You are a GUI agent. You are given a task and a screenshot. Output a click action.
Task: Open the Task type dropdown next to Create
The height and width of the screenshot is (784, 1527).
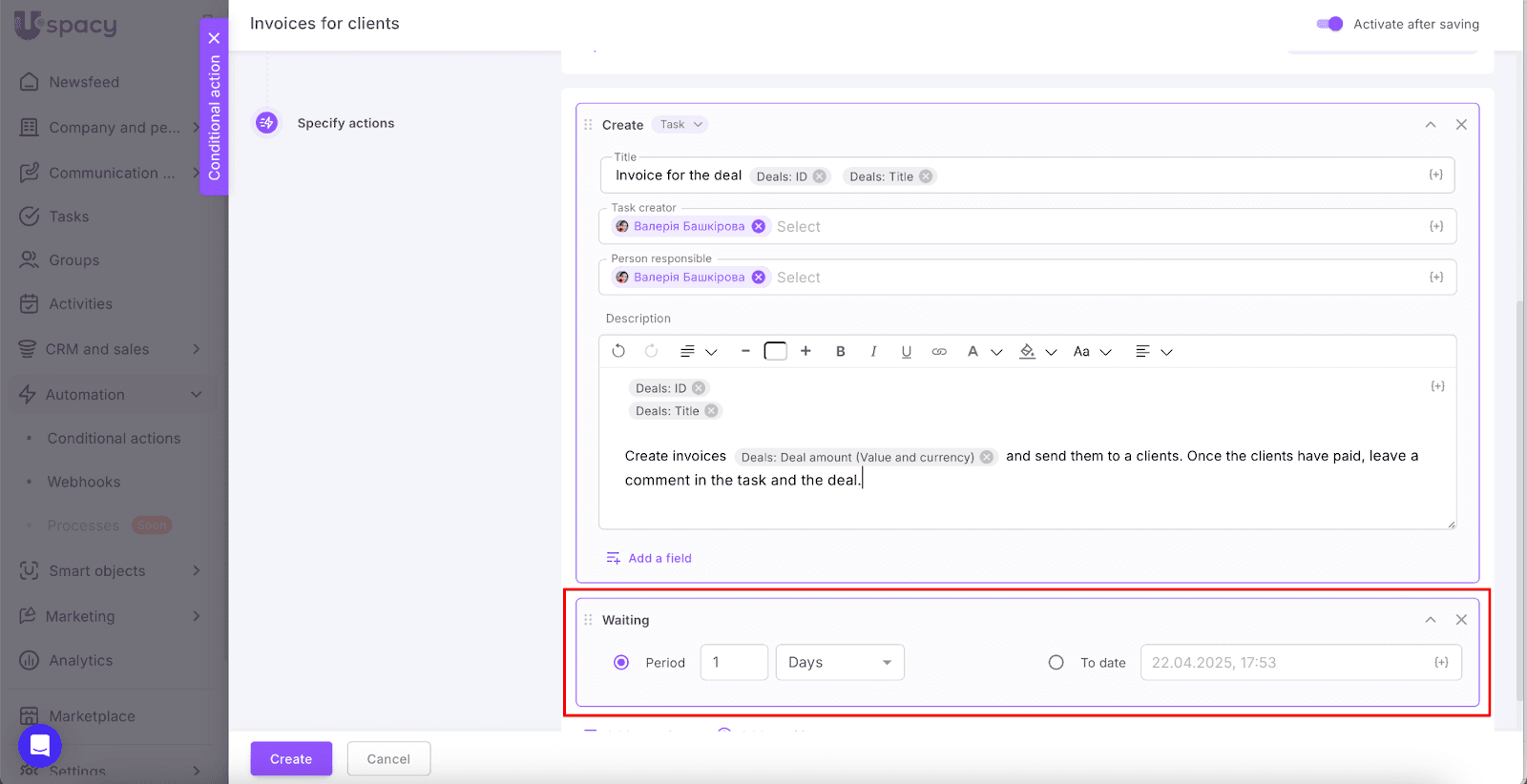pyautogui.click(x=681, y=125)
